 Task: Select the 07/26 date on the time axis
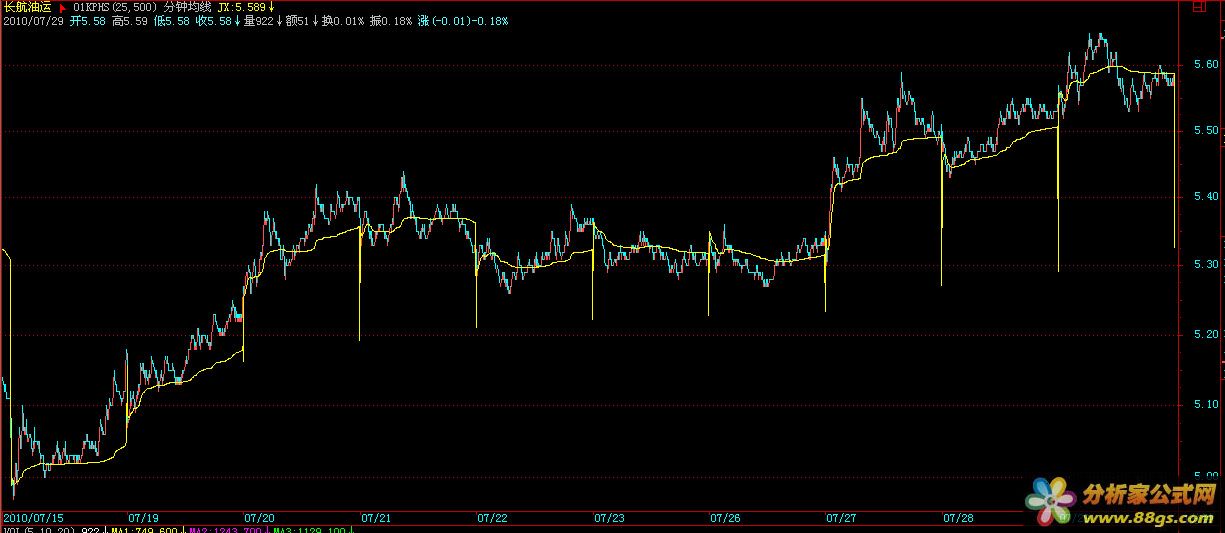[725, 518]
